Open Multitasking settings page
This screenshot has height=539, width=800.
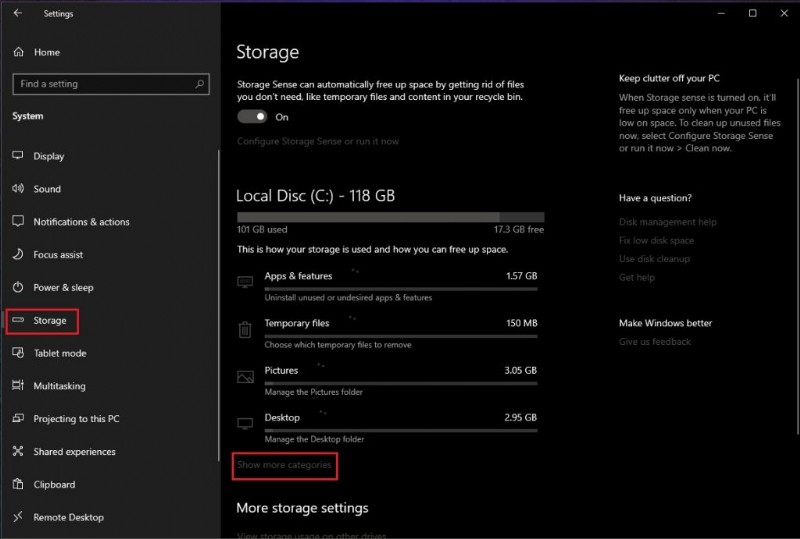59,386
